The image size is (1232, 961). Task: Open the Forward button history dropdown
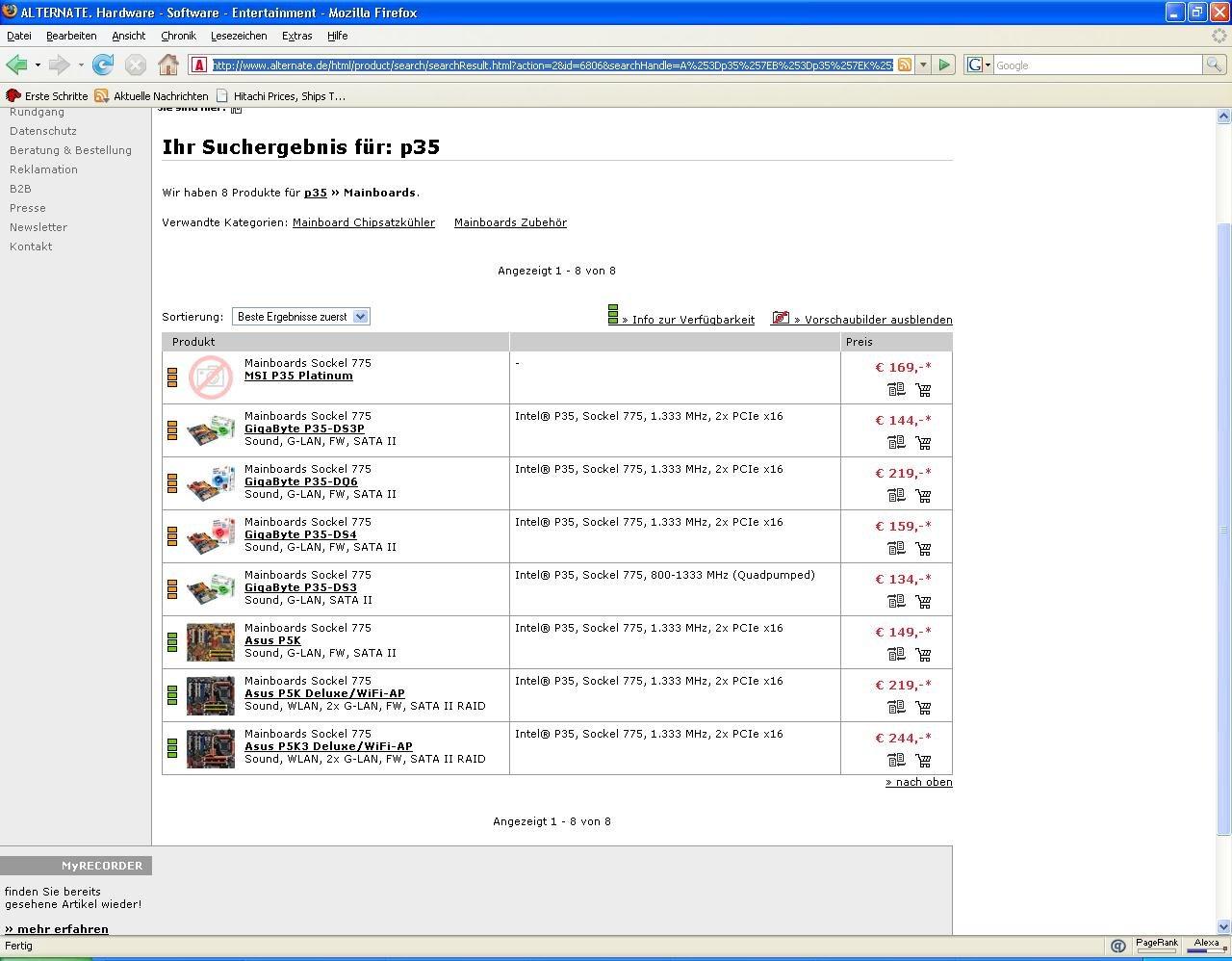(81, 65)
